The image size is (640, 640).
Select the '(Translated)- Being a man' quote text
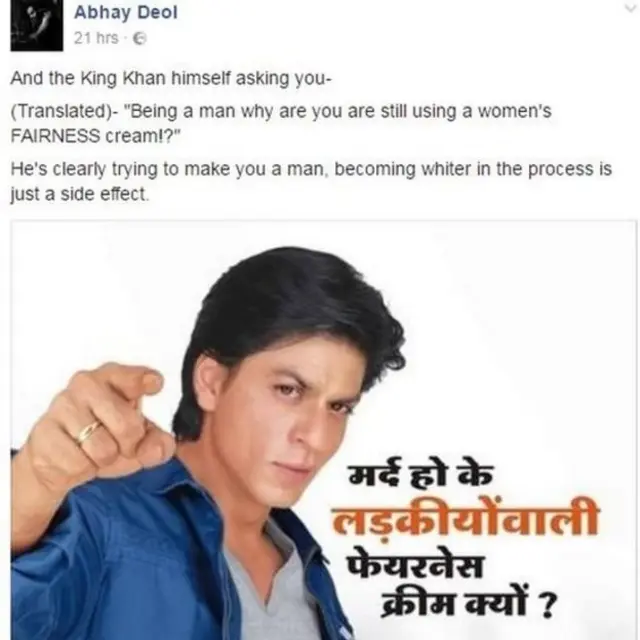(x=281, y=123)
